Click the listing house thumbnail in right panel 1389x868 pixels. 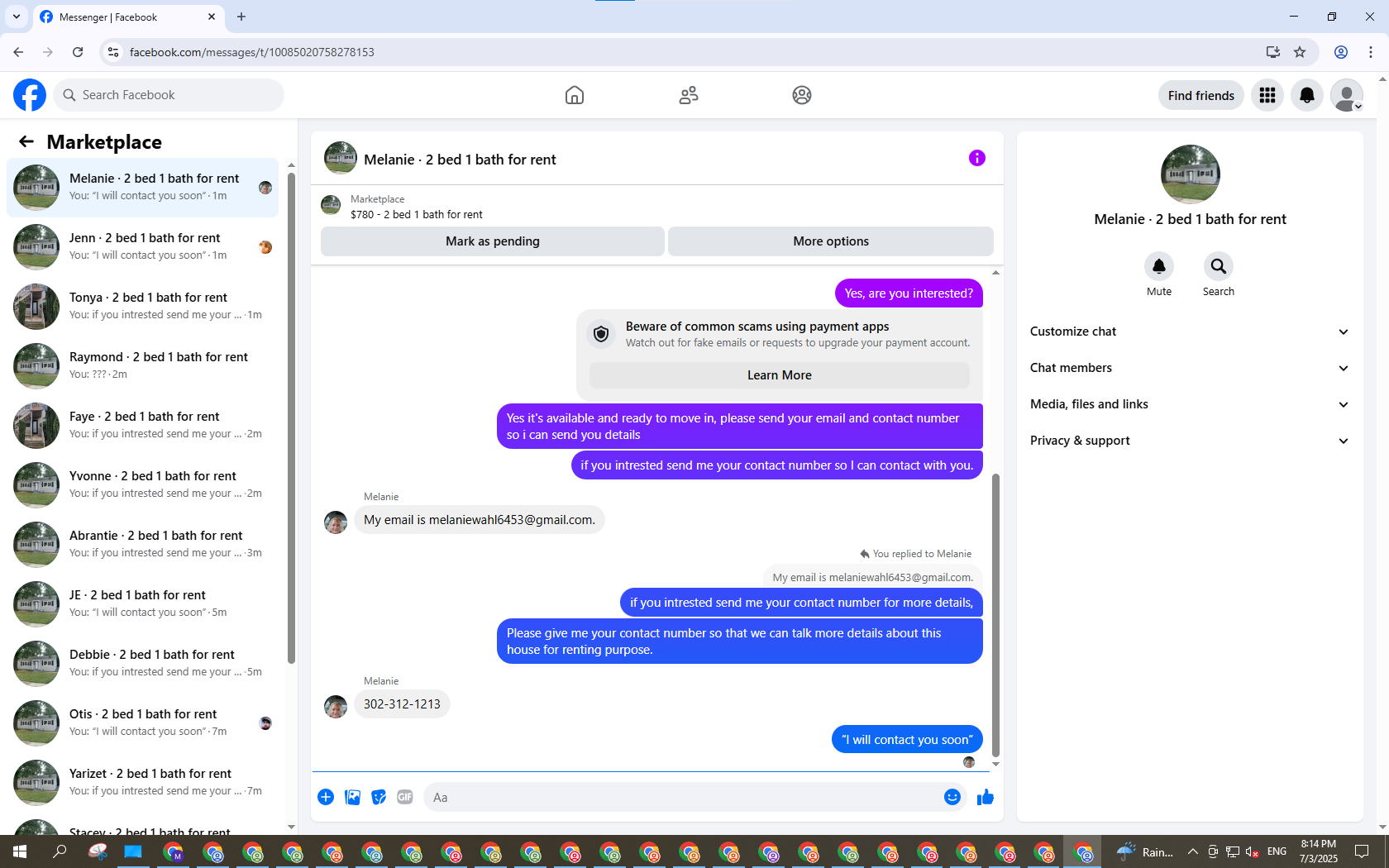1190,174
